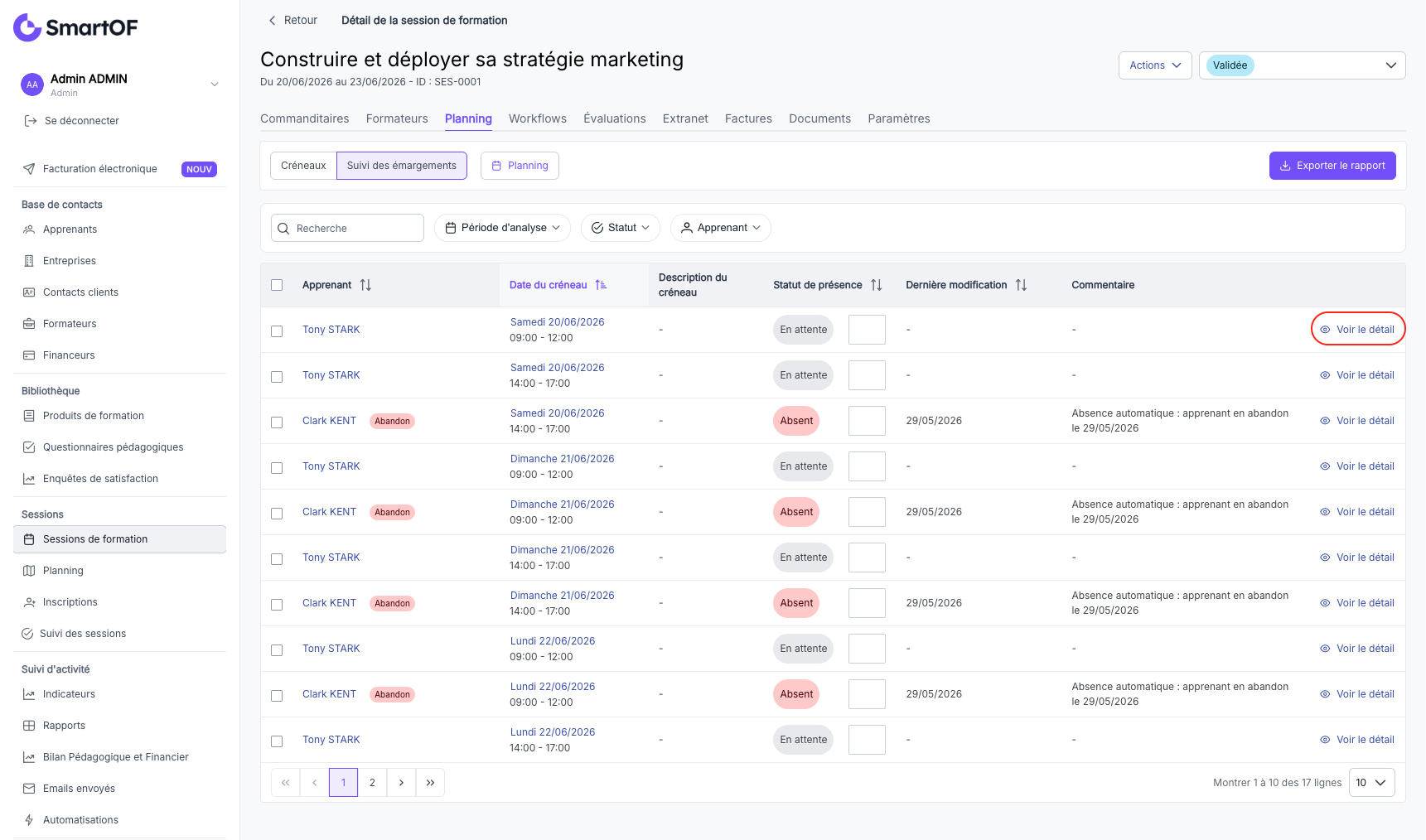The height and width of the screenshot is (840, 1426).
Task: Open the Indicateurs sidebar item
Action: (69, 694)
